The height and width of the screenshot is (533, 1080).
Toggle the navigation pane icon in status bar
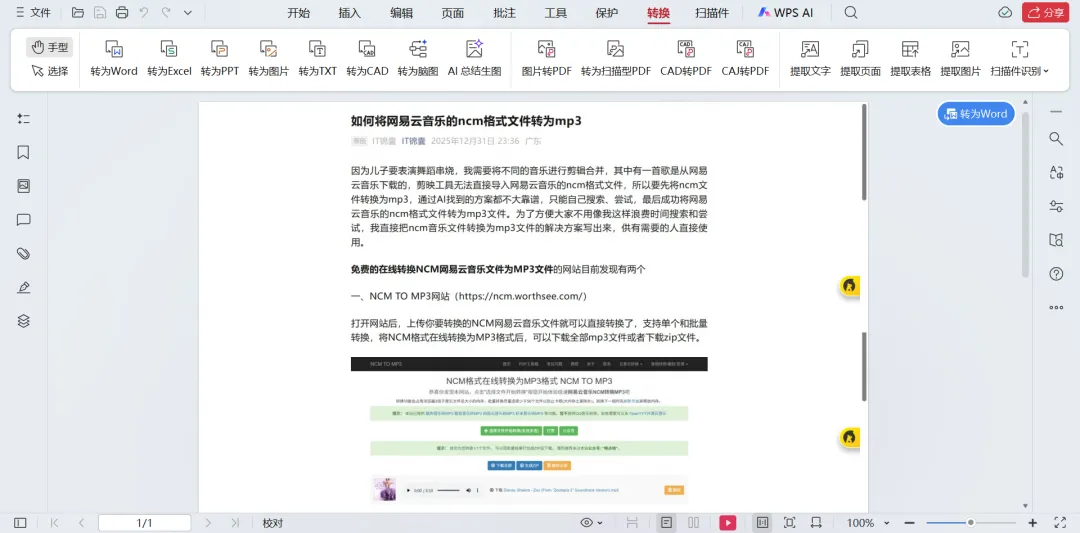pyautogui.click(x=20, y=523)
